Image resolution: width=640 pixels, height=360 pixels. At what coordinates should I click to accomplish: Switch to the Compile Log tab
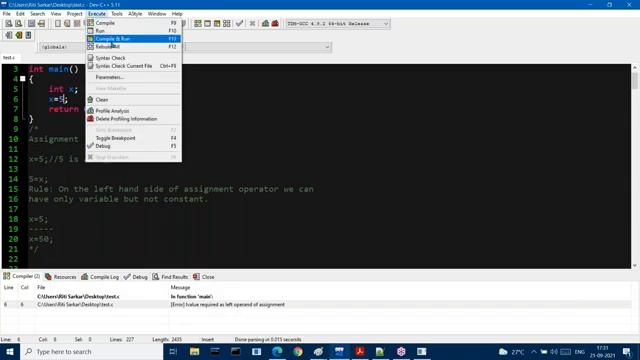tap(100, 277)
